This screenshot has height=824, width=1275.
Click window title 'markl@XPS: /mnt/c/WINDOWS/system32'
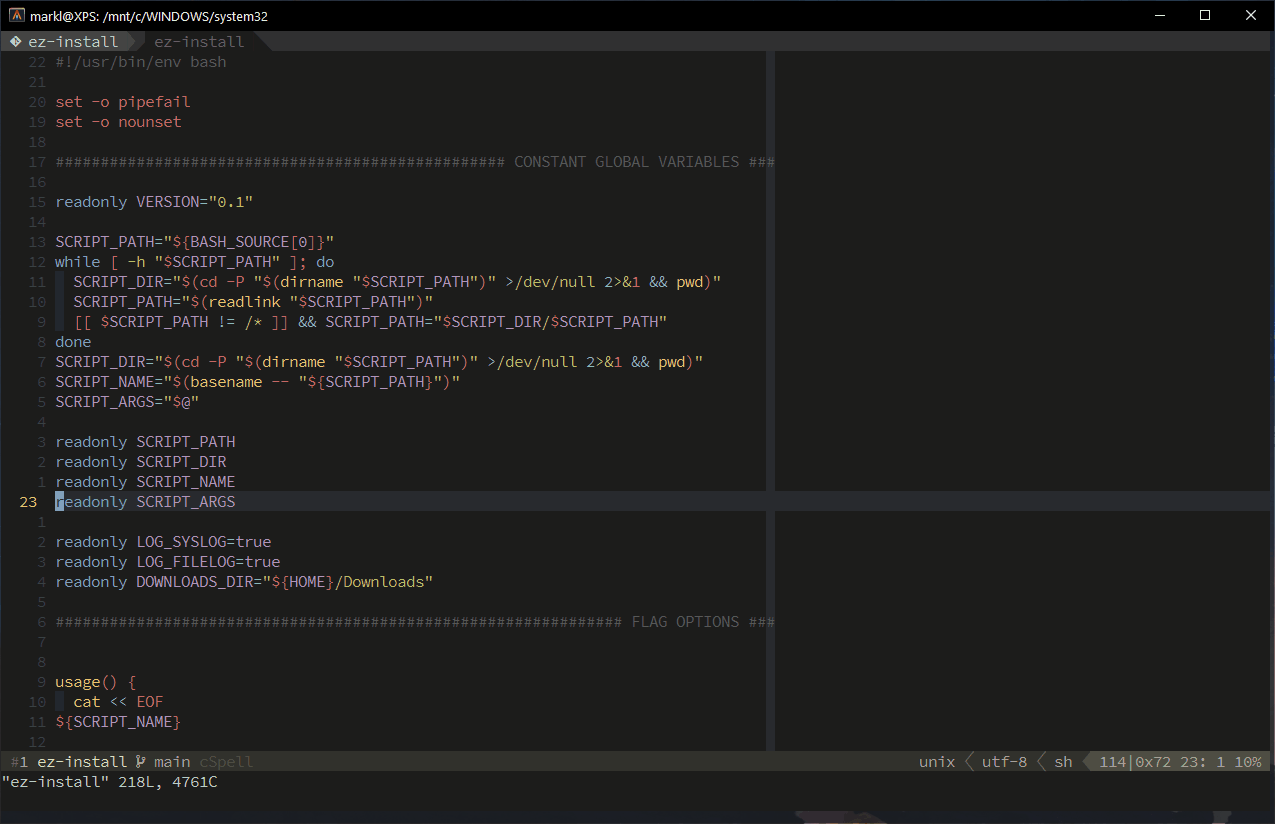(150, 16)
